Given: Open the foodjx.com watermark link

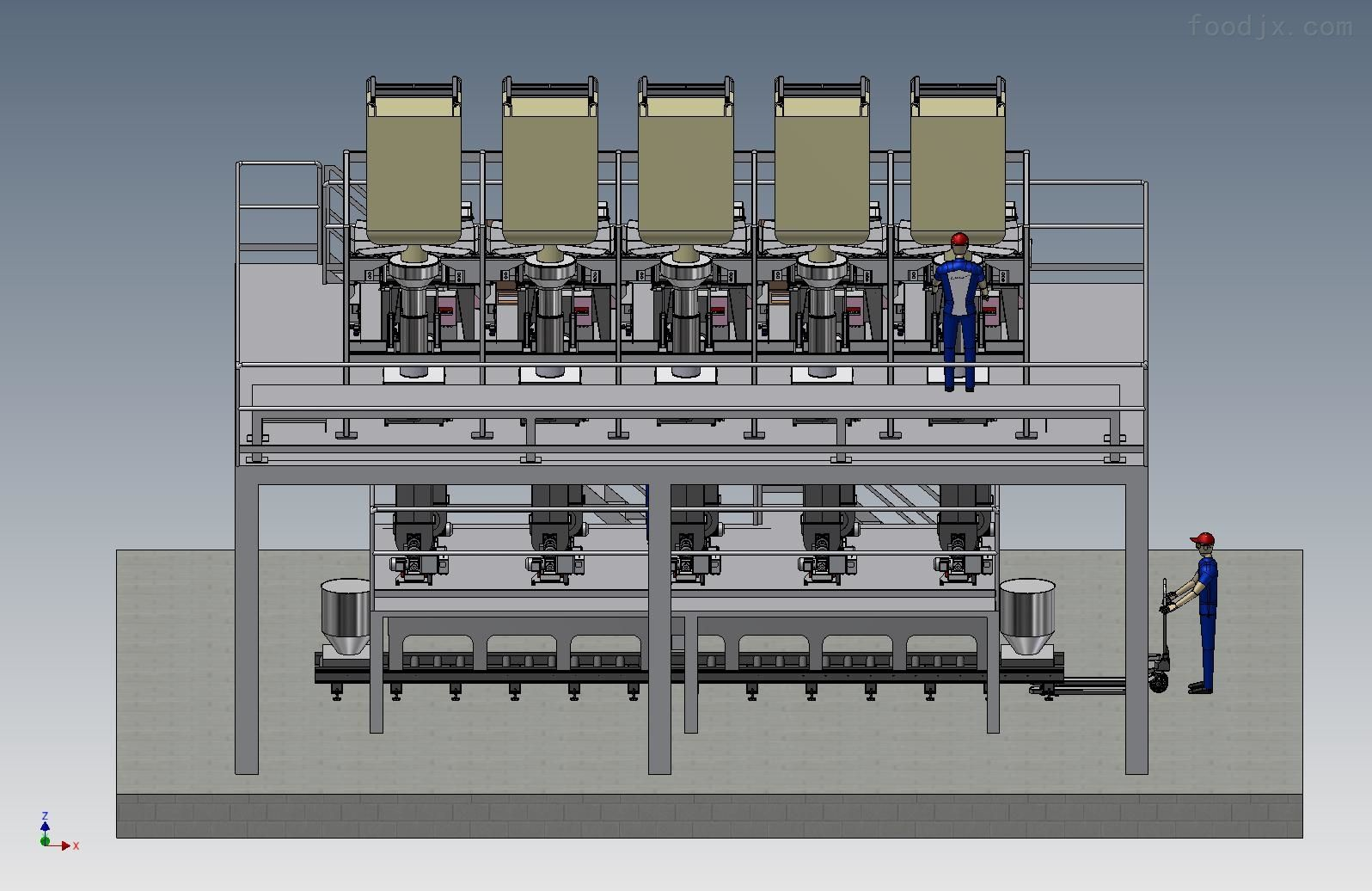Looking at the screenshot, I should [1270, 27].
